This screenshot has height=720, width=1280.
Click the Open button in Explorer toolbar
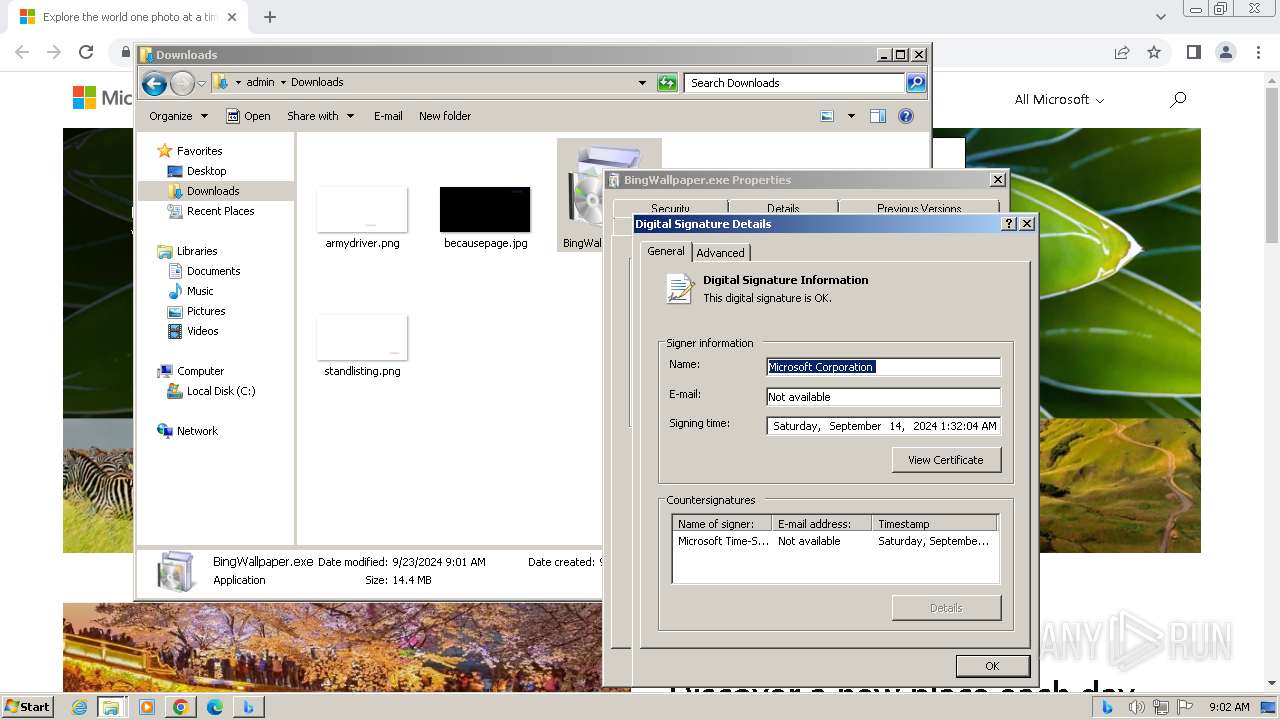248,116
